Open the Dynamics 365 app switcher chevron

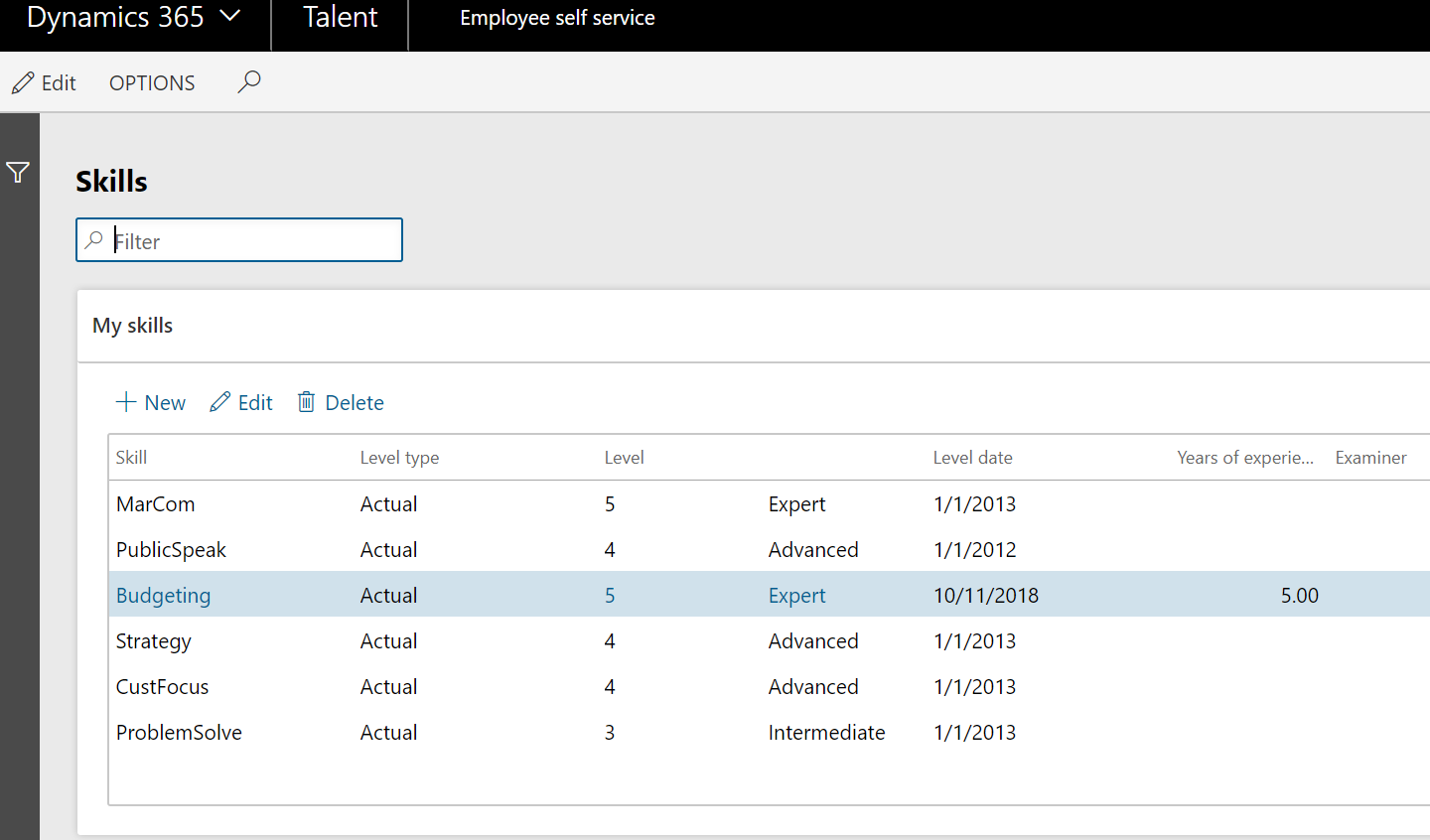pos(229,17)
